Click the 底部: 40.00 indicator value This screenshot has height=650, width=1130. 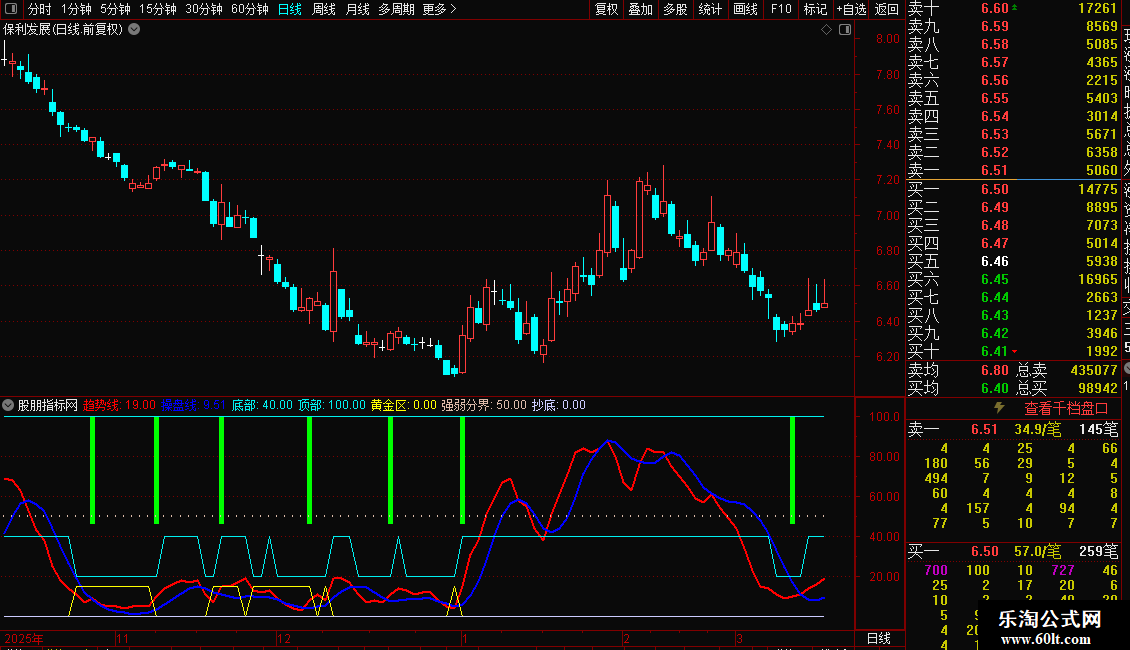[262, 405]
